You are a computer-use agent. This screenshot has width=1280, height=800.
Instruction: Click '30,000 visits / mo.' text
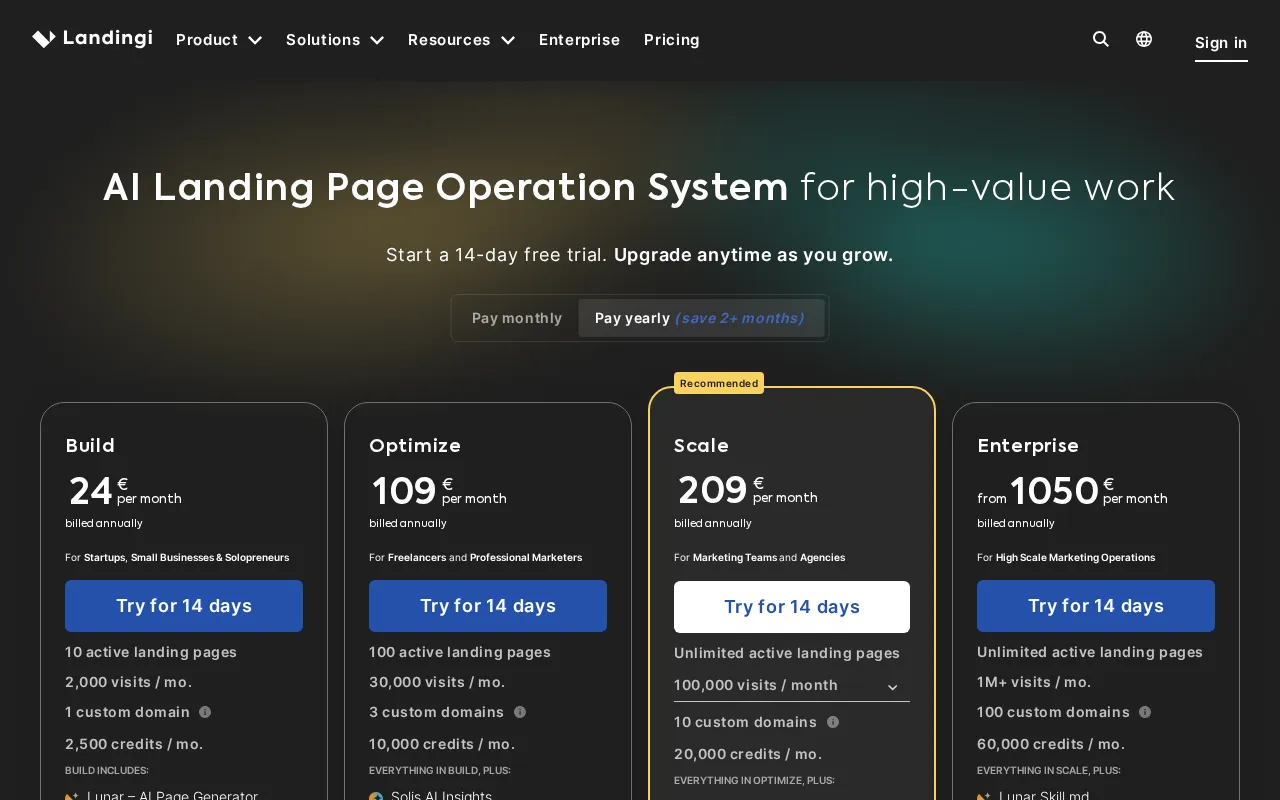coord(437,682)
